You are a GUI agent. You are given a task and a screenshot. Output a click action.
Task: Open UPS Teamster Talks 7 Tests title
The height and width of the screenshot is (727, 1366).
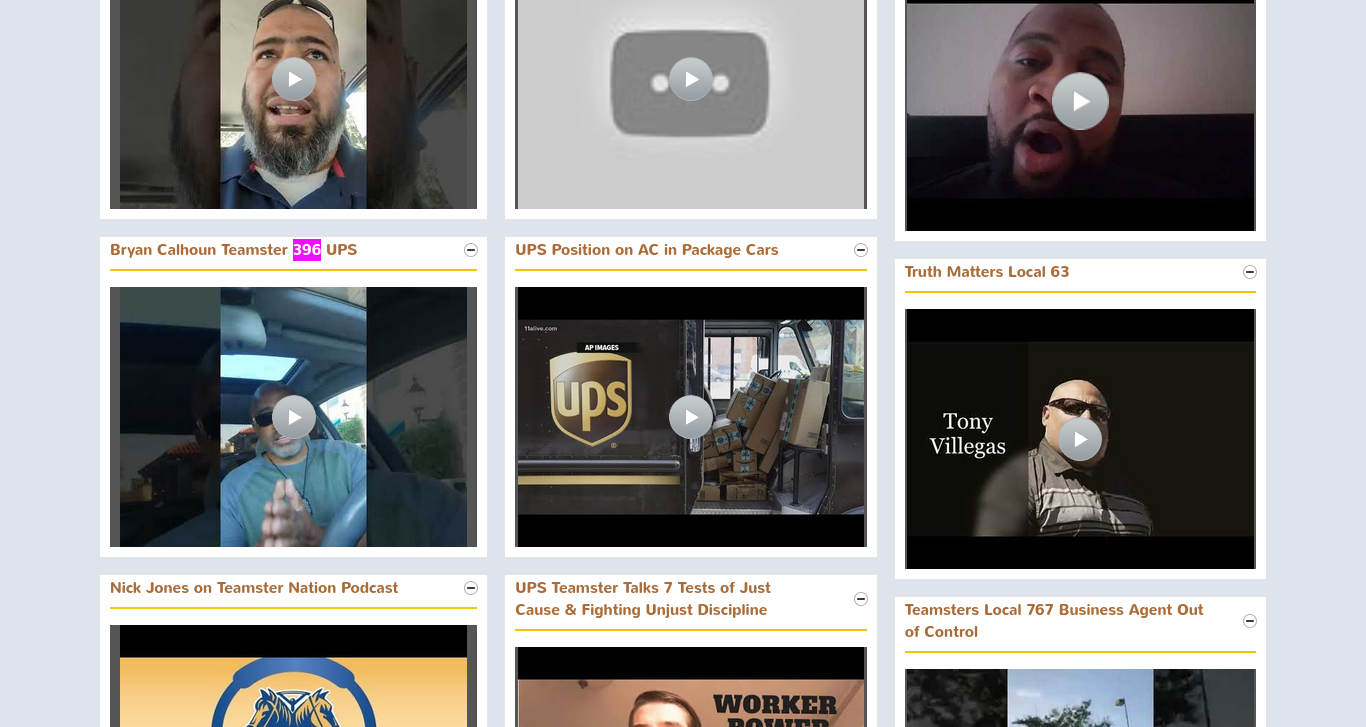(x=643, y=599)
